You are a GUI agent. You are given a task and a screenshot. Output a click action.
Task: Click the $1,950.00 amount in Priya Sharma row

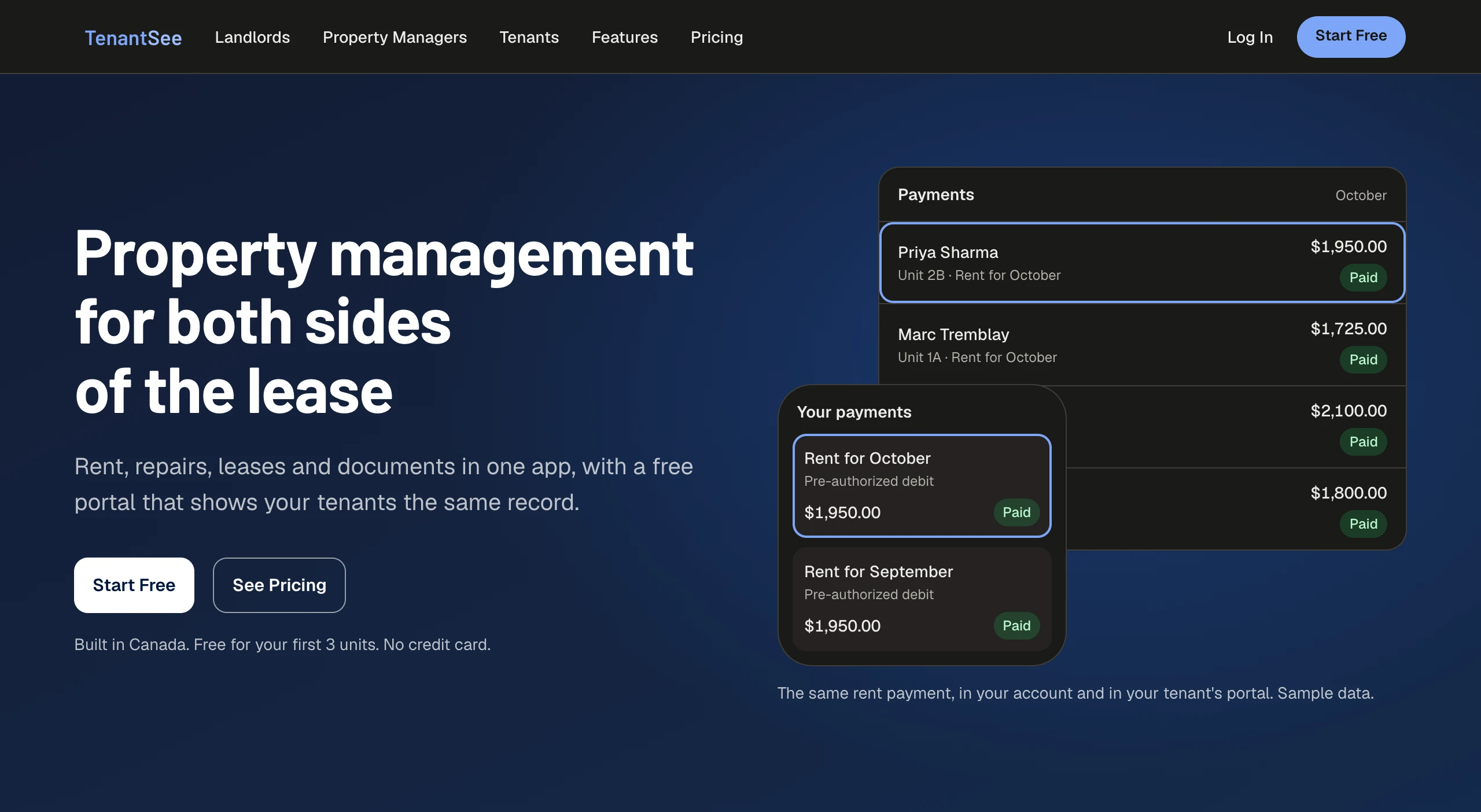tap(1349, 246)
